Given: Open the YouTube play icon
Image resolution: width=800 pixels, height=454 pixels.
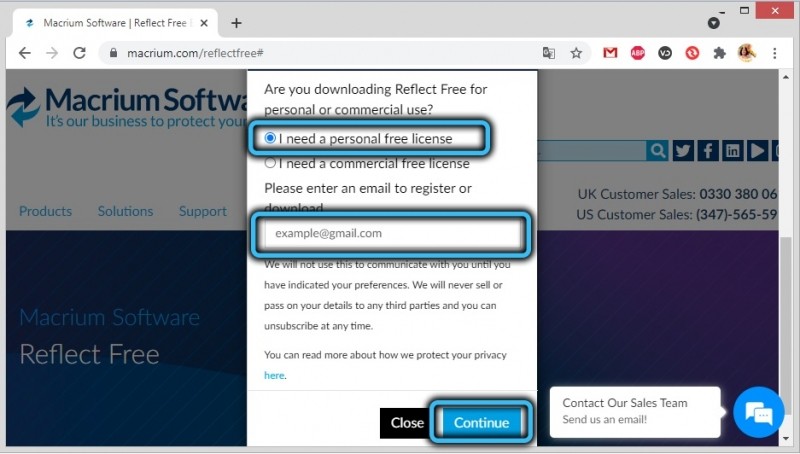Looking at the screenshot, I should click(x=757, y=150).
